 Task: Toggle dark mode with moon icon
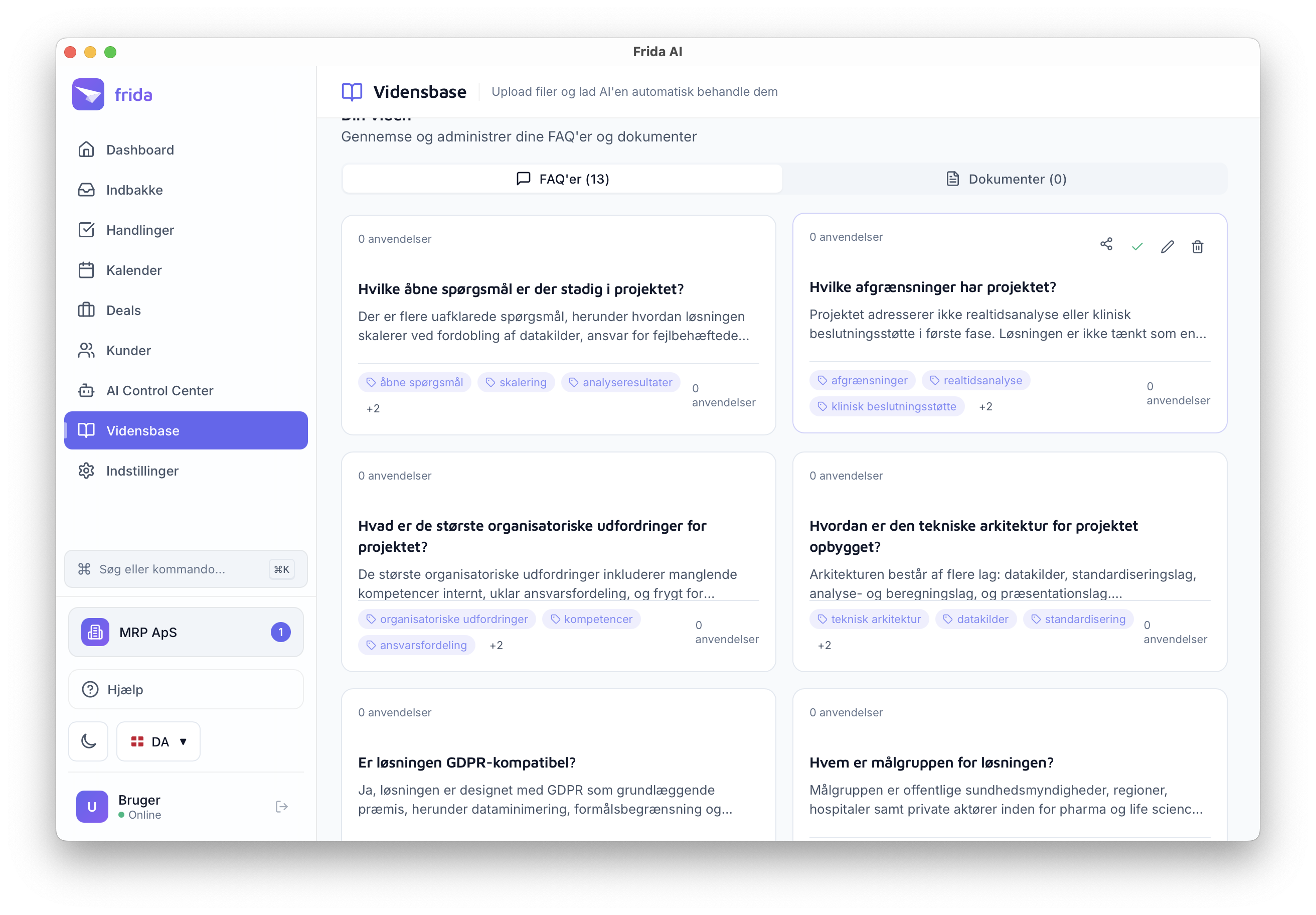(x=88, y=741)
